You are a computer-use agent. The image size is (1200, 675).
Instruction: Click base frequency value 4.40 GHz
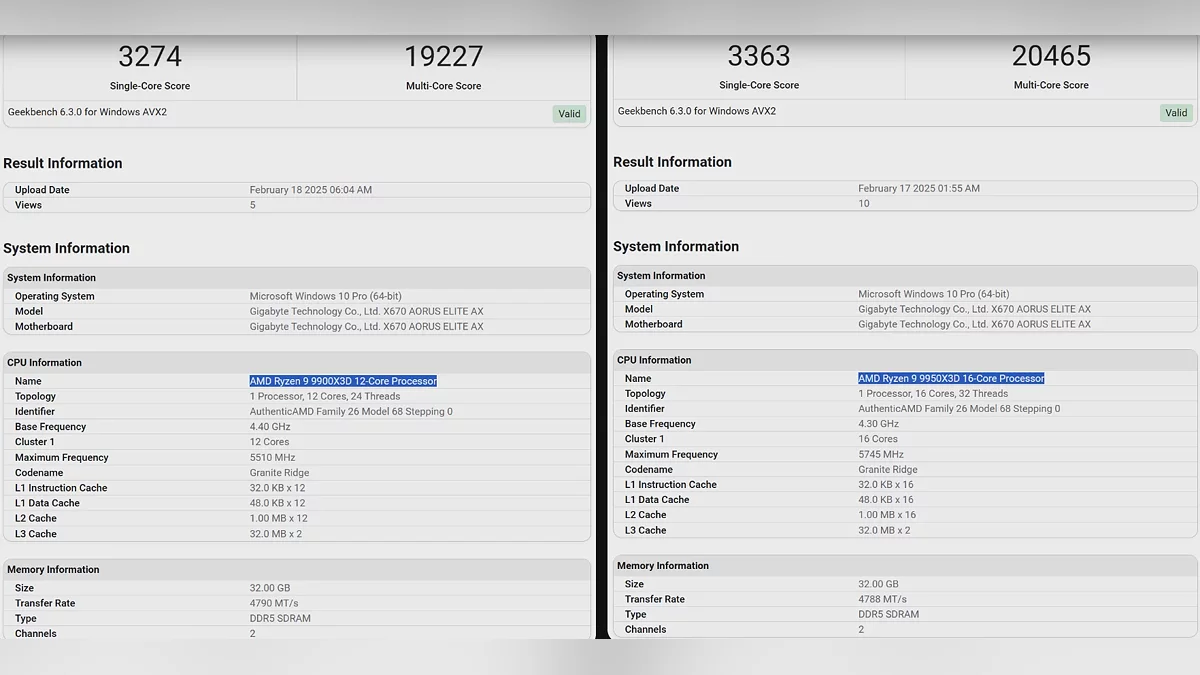point(270,427)
